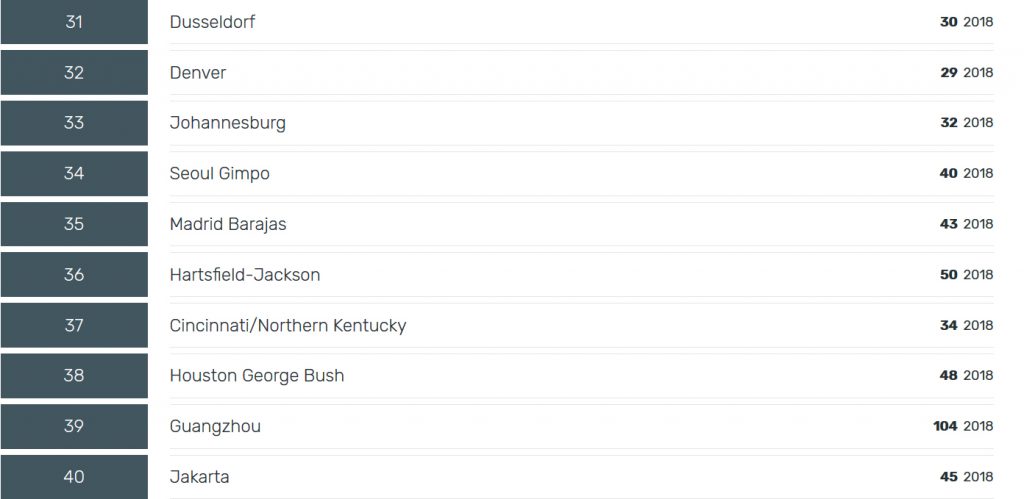Image resolution: width=1024 pixels, height=499 pixels.
Task: Click the rank 33 number box
Action: [x=74, y=123]
